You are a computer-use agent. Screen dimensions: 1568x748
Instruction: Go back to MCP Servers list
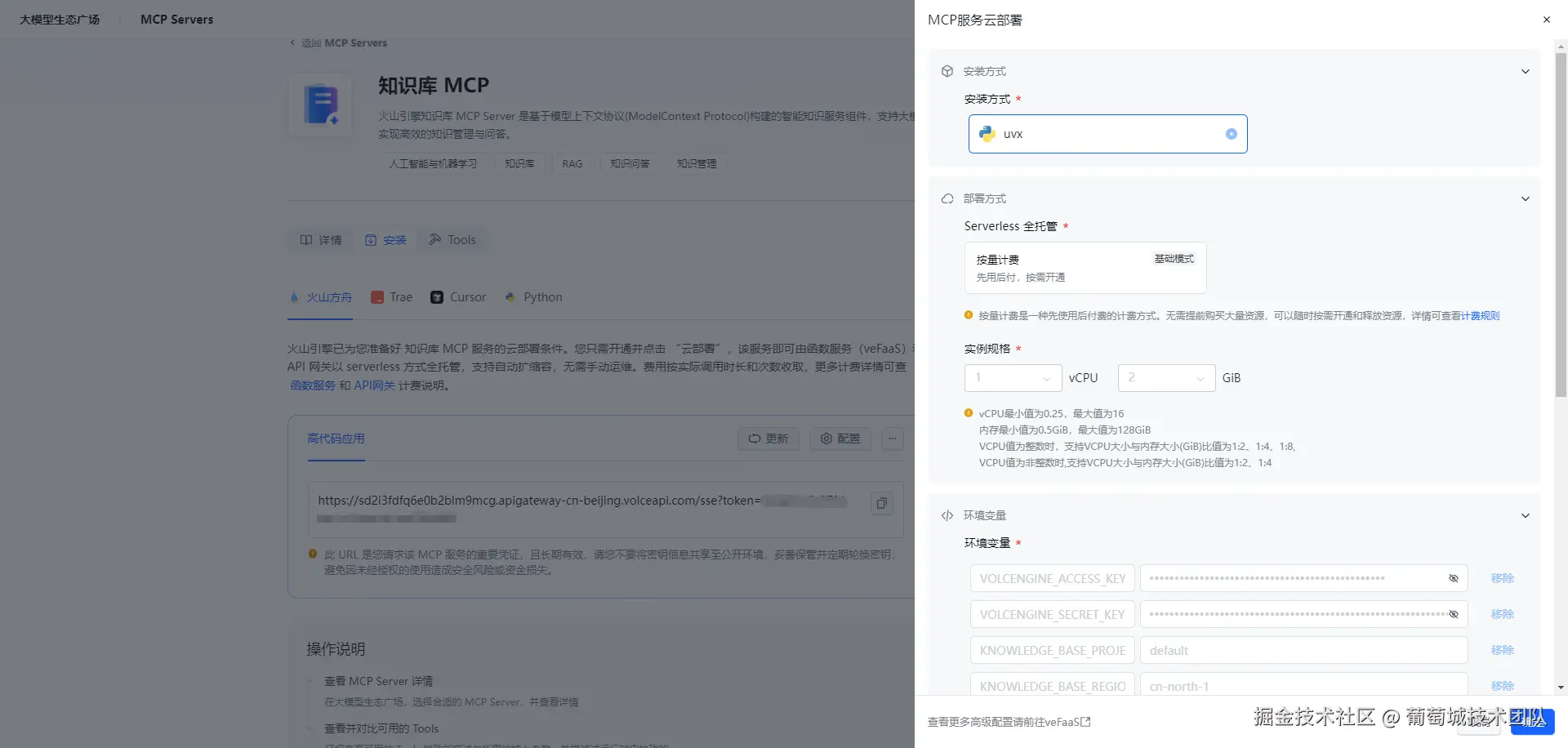339,43
